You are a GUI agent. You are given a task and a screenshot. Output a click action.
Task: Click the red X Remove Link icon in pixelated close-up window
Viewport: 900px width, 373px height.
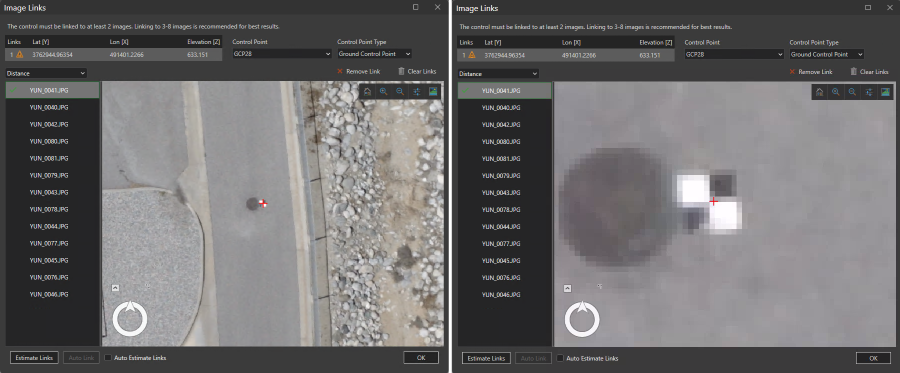tap(792, 72)
